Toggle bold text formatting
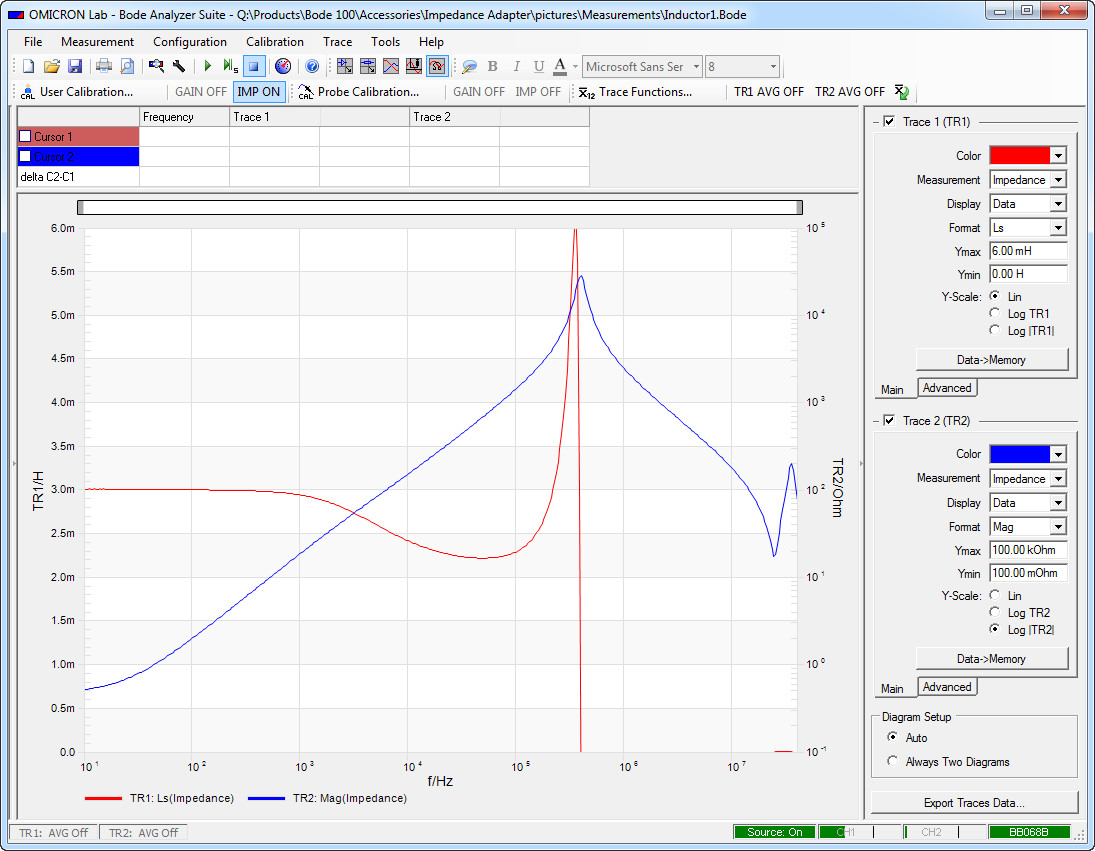Image resolution: width=1095 pixels, height=851 pixels. point(492,66)
